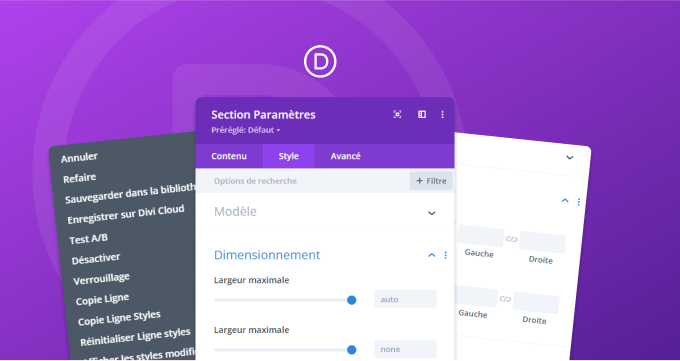Click the column layout snap icon in header

(422, 114)
